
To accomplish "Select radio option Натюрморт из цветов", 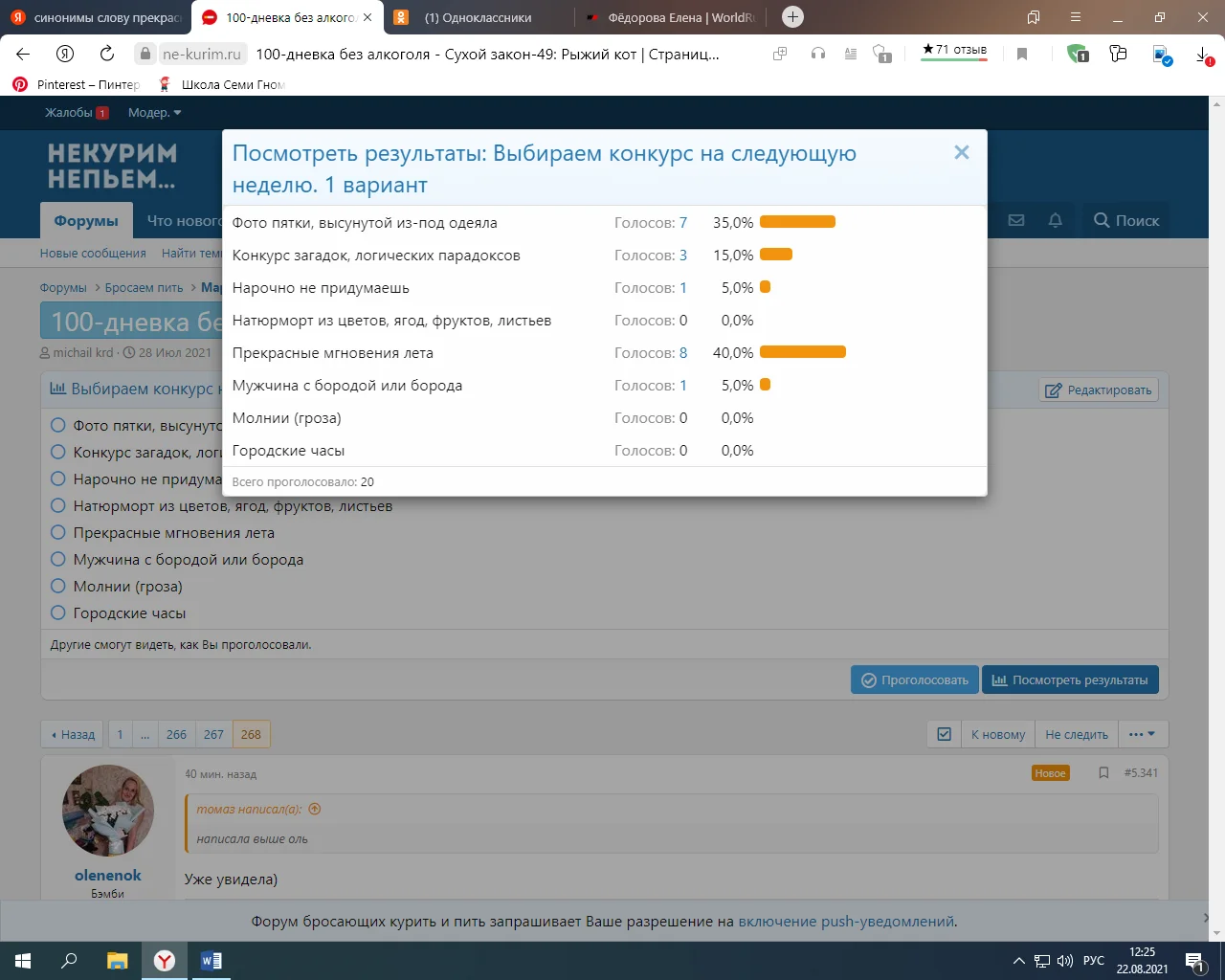I will tap(58, 505).
